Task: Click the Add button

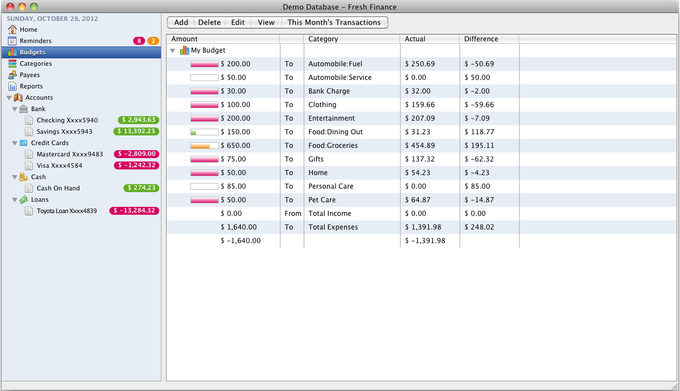Action: click(181, 23)
